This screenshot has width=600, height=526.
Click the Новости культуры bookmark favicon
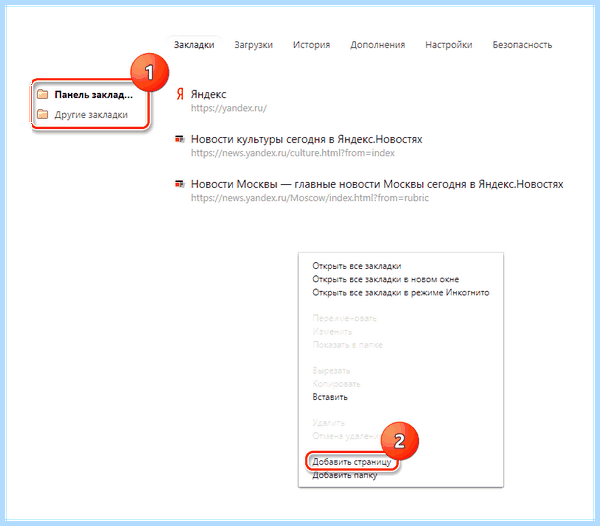(180, 139)
